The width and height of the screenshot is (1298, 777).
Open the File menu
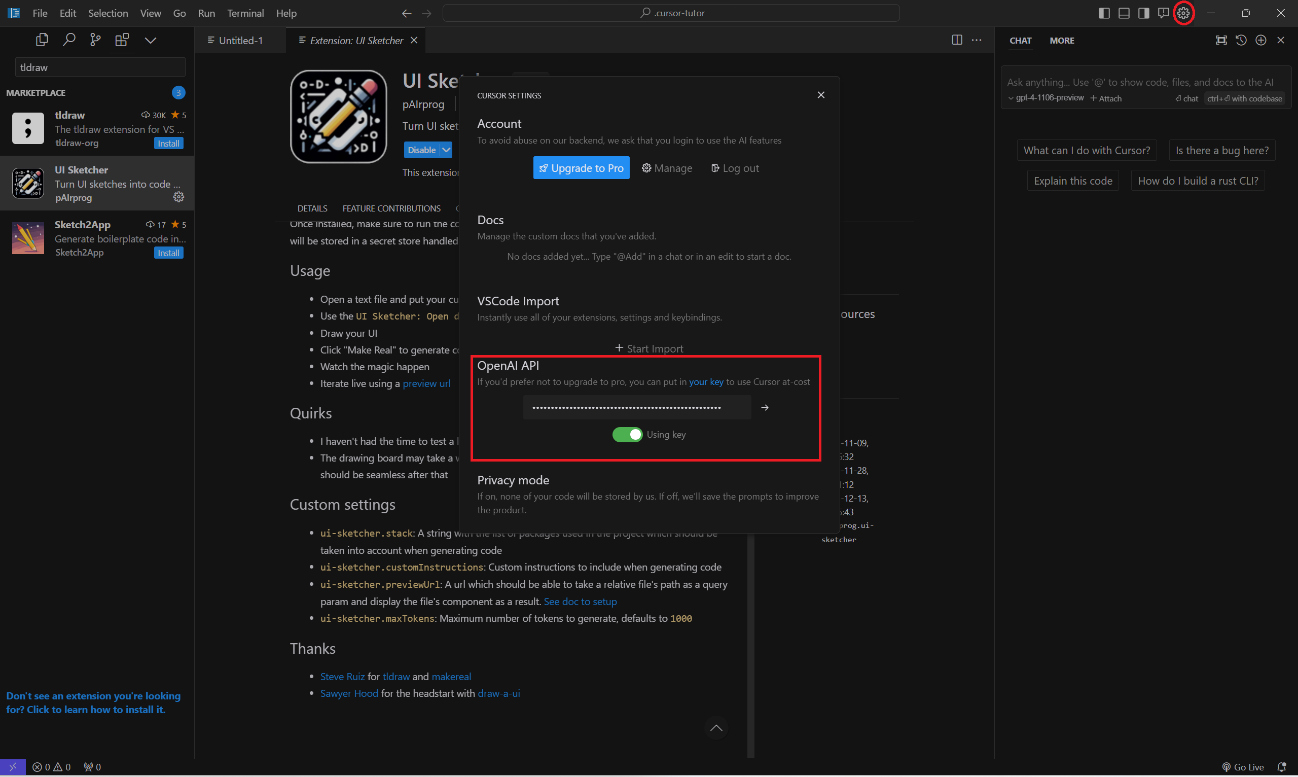(x=40, y=13)
